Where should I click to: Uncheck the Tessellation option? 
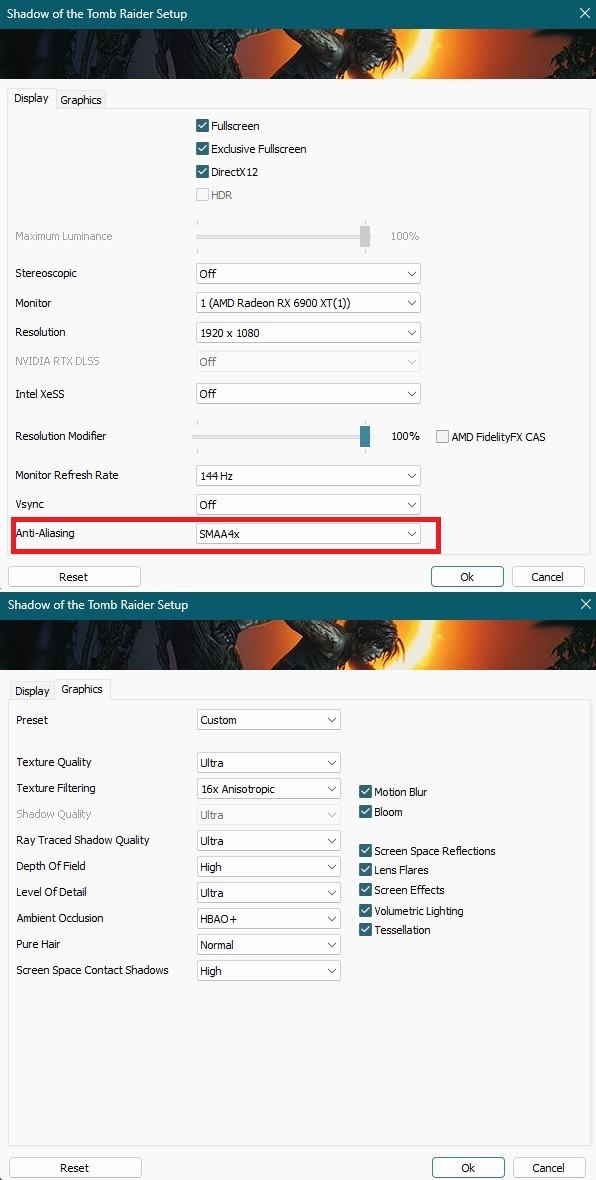point(366,930)
